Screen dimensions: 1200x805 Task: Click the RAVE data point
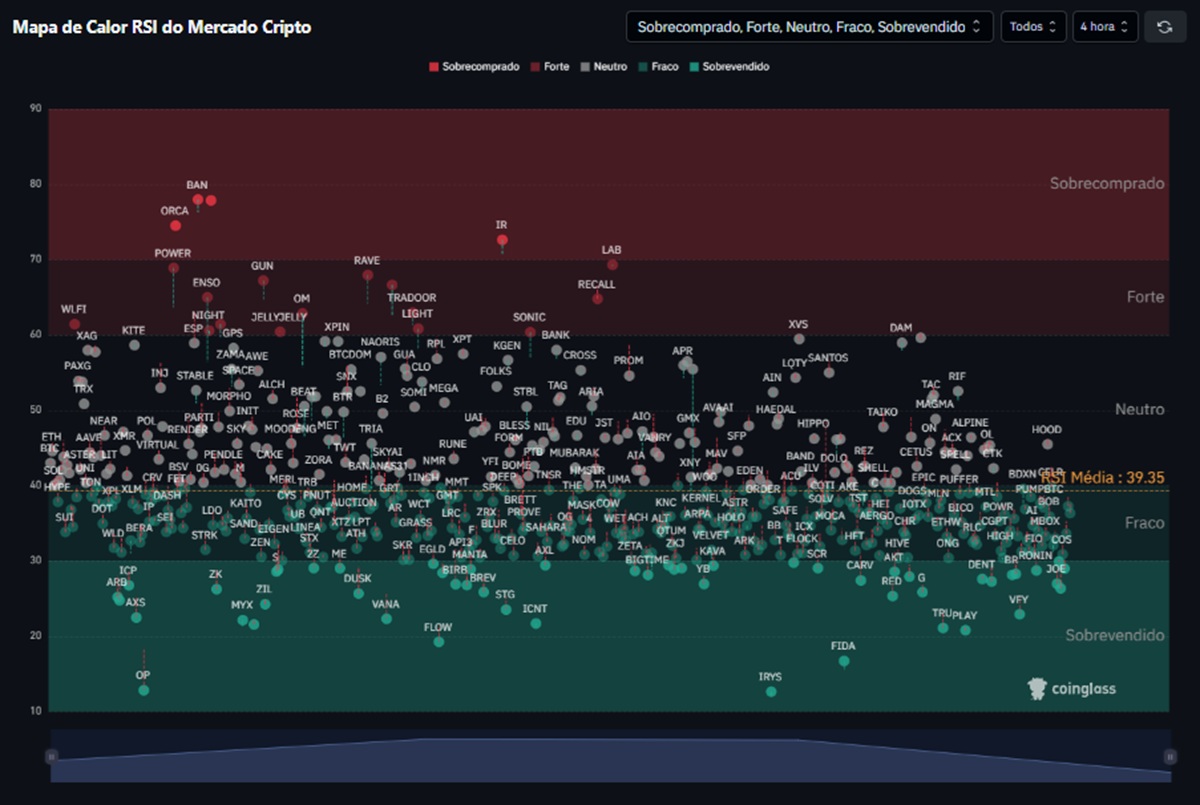[367, 275]
